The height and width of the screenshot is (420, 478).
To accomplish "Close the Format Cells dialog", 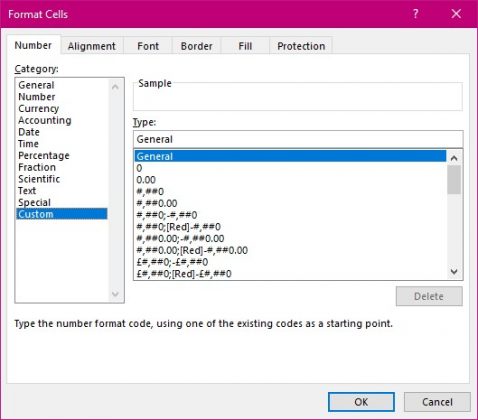I will pyautogui.click(x=456, y=14).
